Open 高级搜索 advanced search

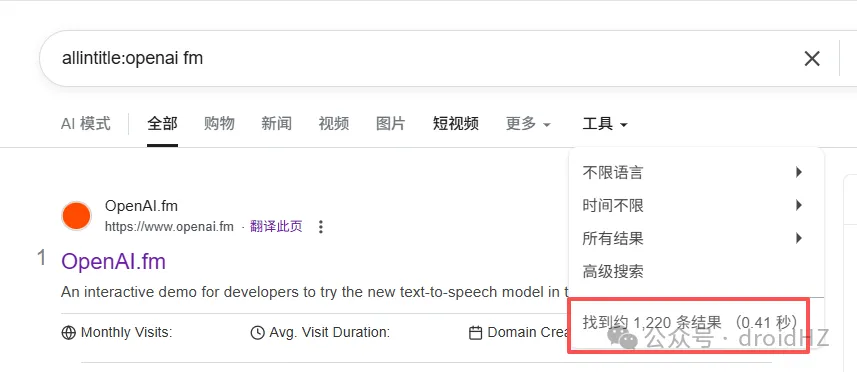[x=613, y=271]
